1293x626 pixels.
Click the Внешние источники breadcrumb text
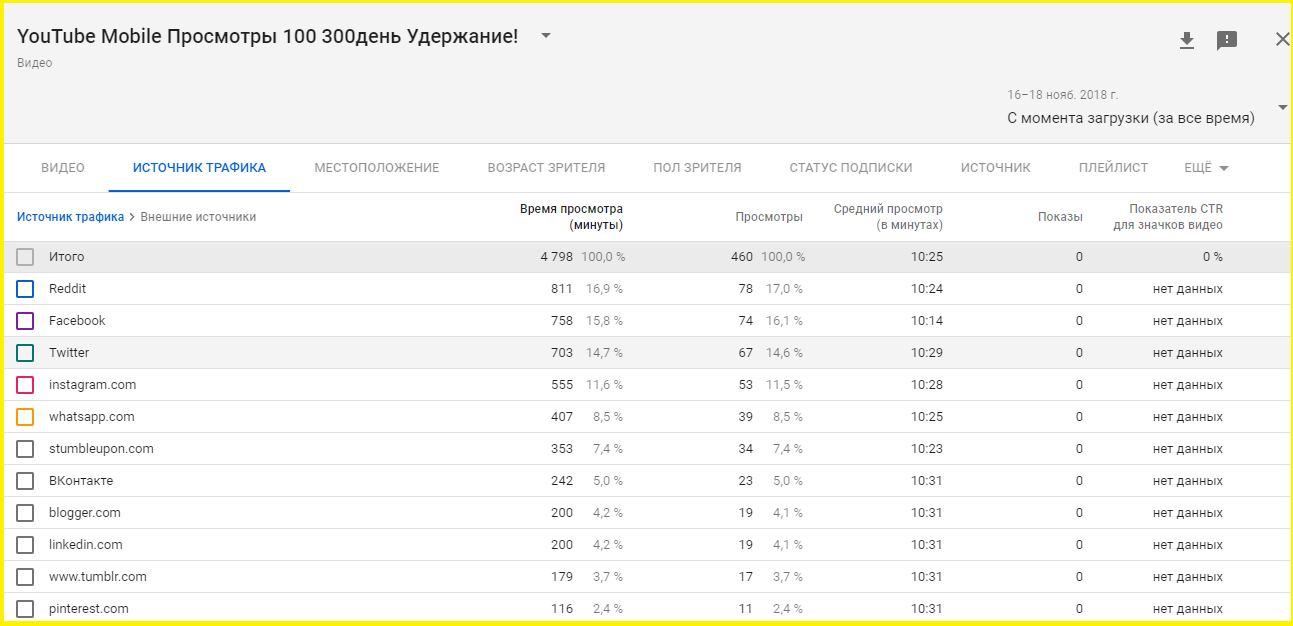(x=198, y=217)
